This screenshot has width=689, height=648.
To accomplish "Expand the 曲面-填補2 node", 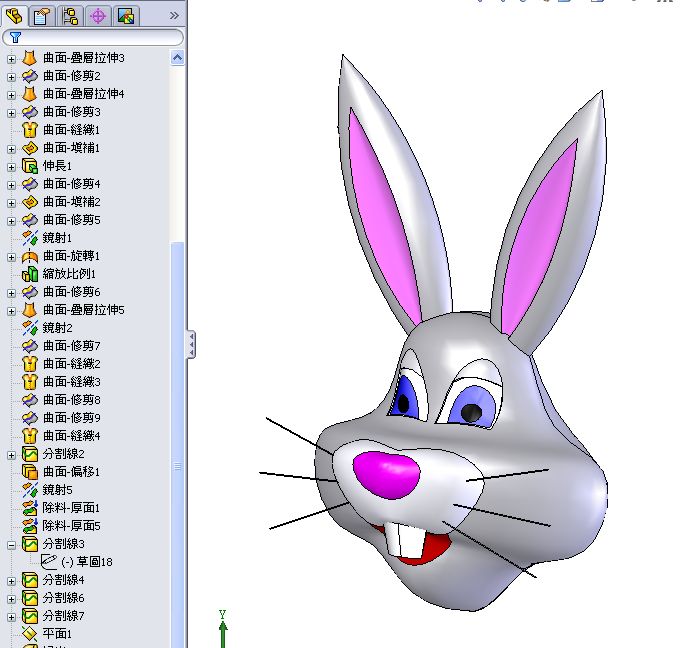I will tap(11, 203).
